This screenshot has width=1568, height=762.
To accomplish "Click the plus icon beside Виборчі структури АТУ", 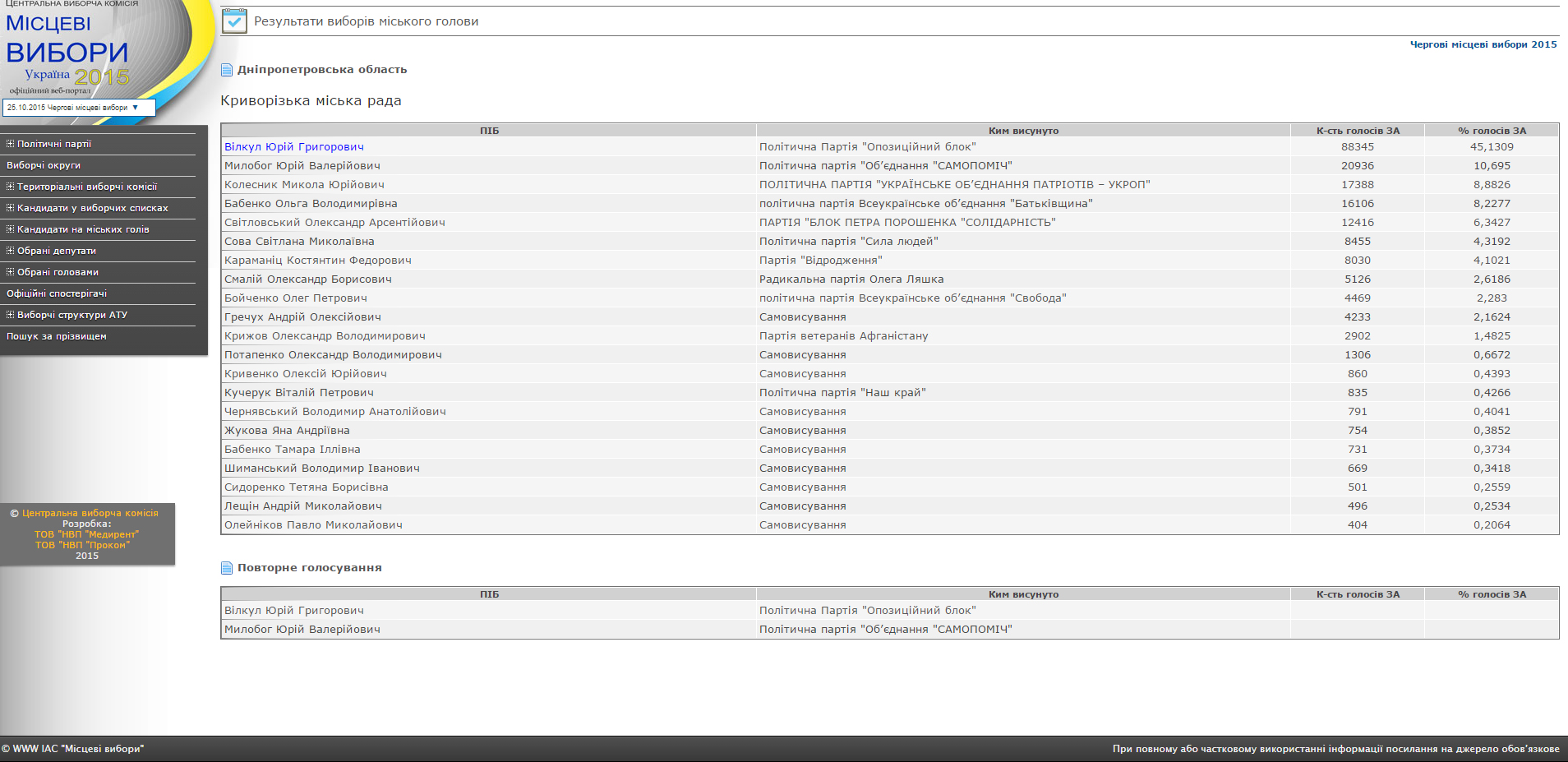I will [x=10, y=315].
